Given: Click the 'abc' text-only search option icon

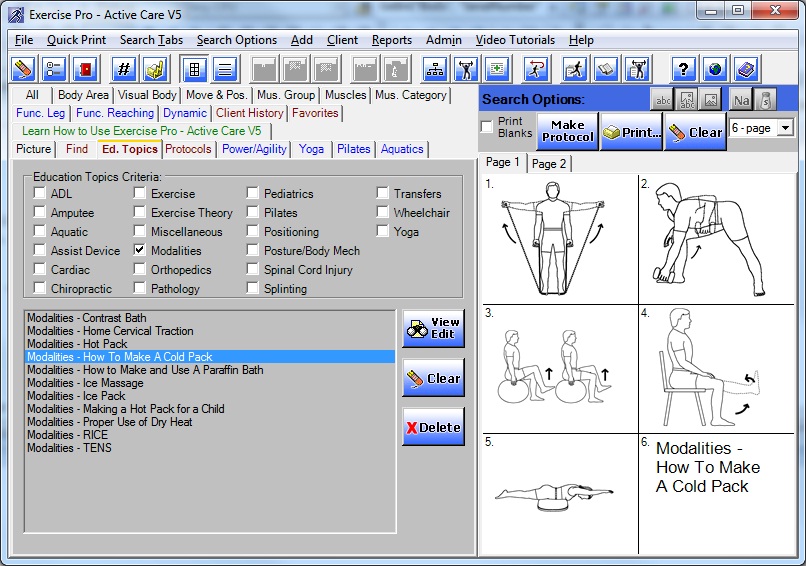Looking at the screenshot, I should click(x=663, y=100).
